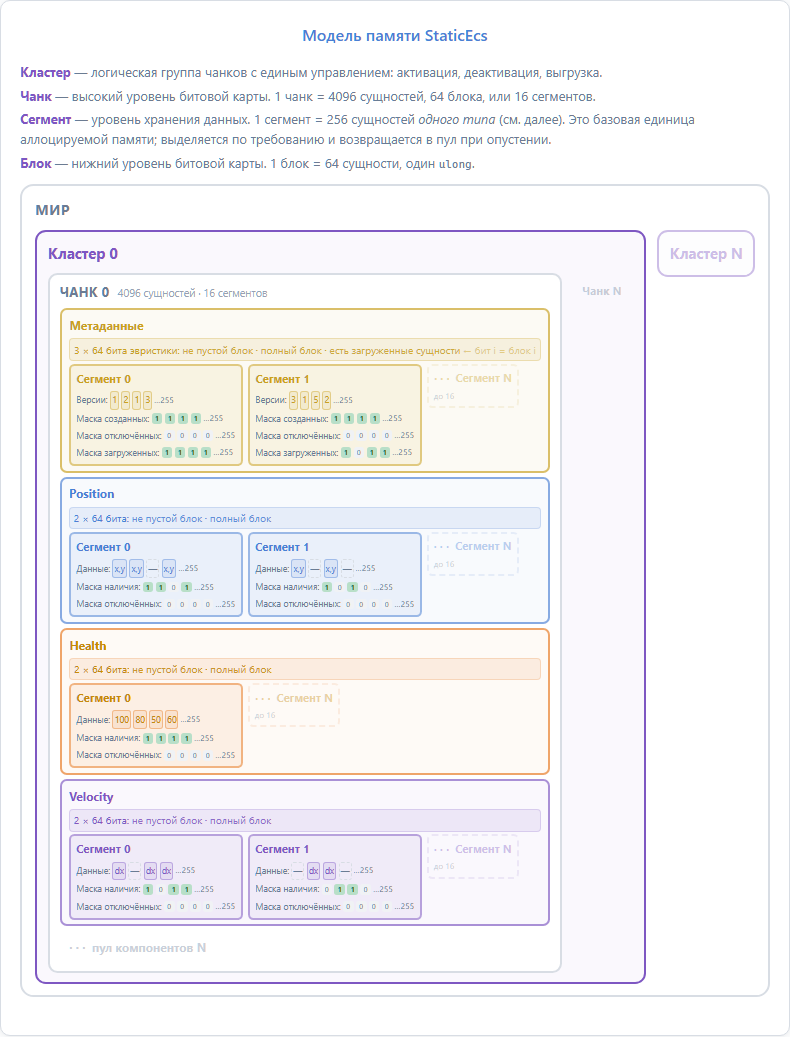
Task: Click "Маска отключённых" in Health Сегмент 0
Action: pos(119,755)
